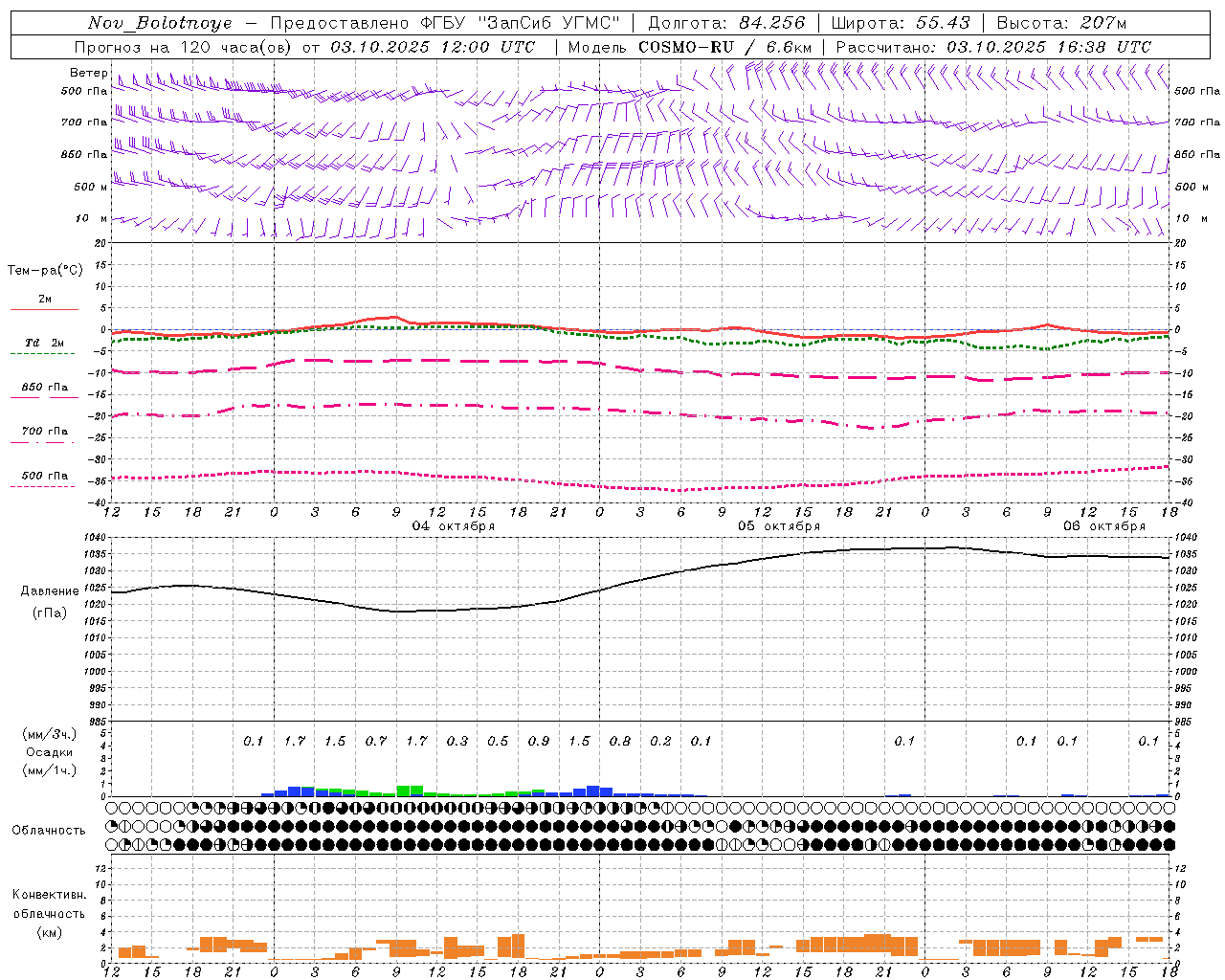Click the green dashed sample under Td 2м
Image resolution: width=1225 pixels, height=980 pixels.
click(x=42, y=353)
